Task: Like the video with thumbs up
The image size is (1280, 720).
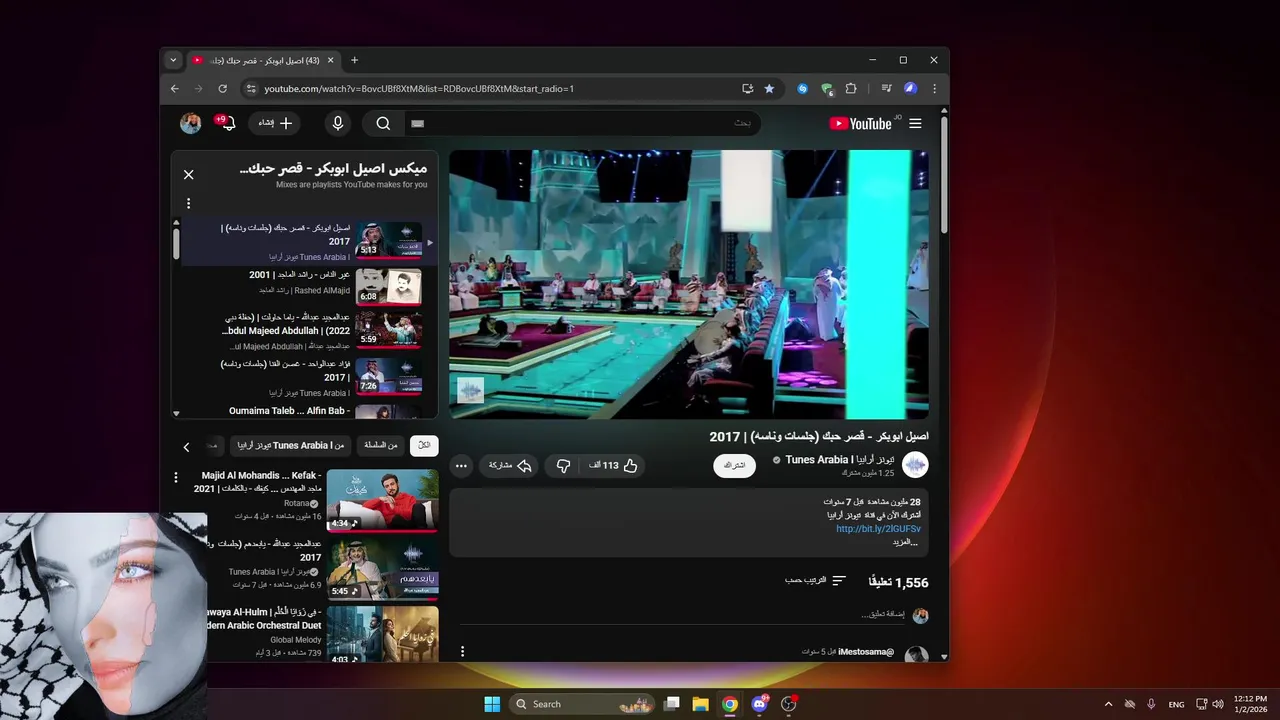Action: (x=613, y=465)
